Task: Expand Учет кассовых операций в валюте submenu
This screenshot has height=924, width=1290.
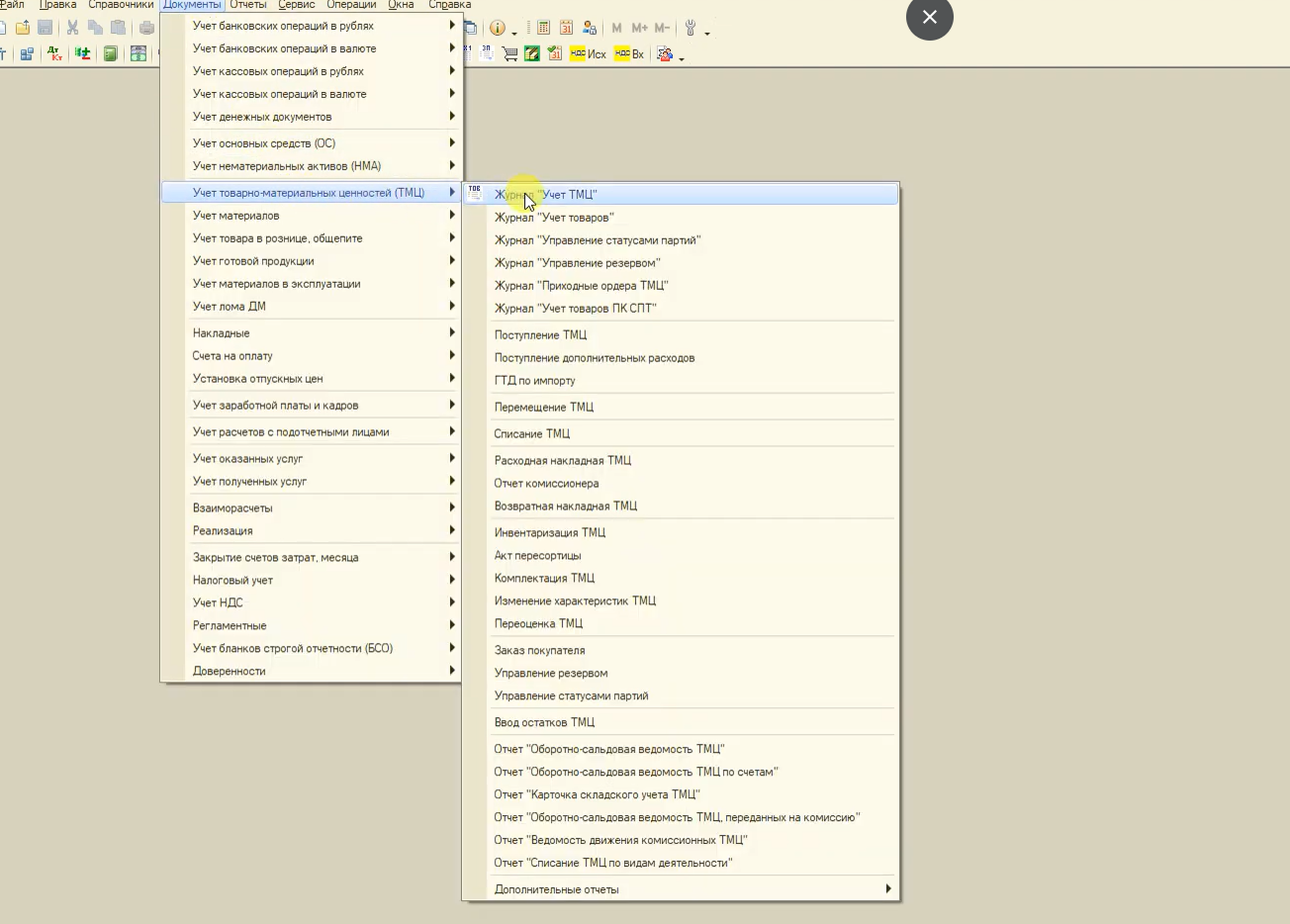Action: click(312, 94)
